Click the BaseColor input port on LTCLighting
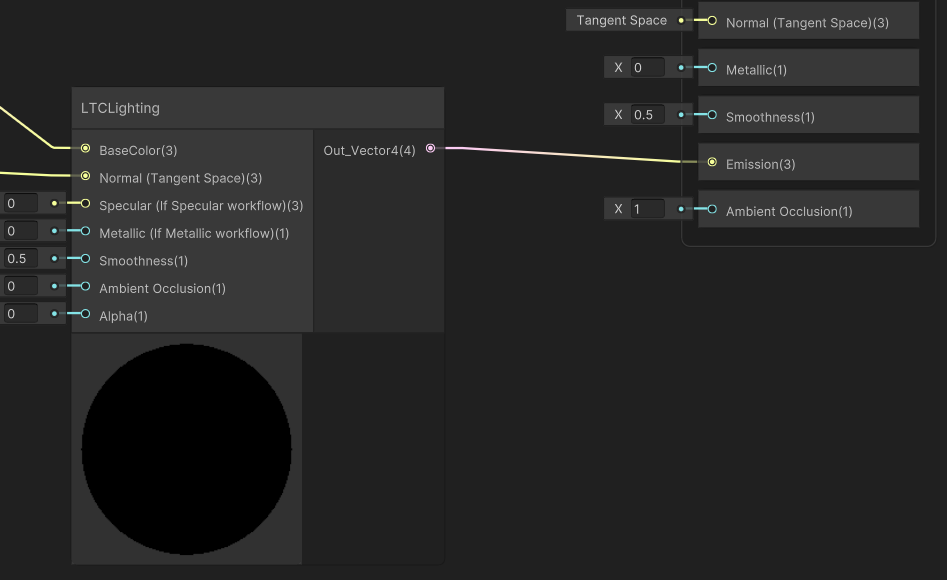Image resolution: width=947 pixels, height=580 pixels. tap(86, 149)
